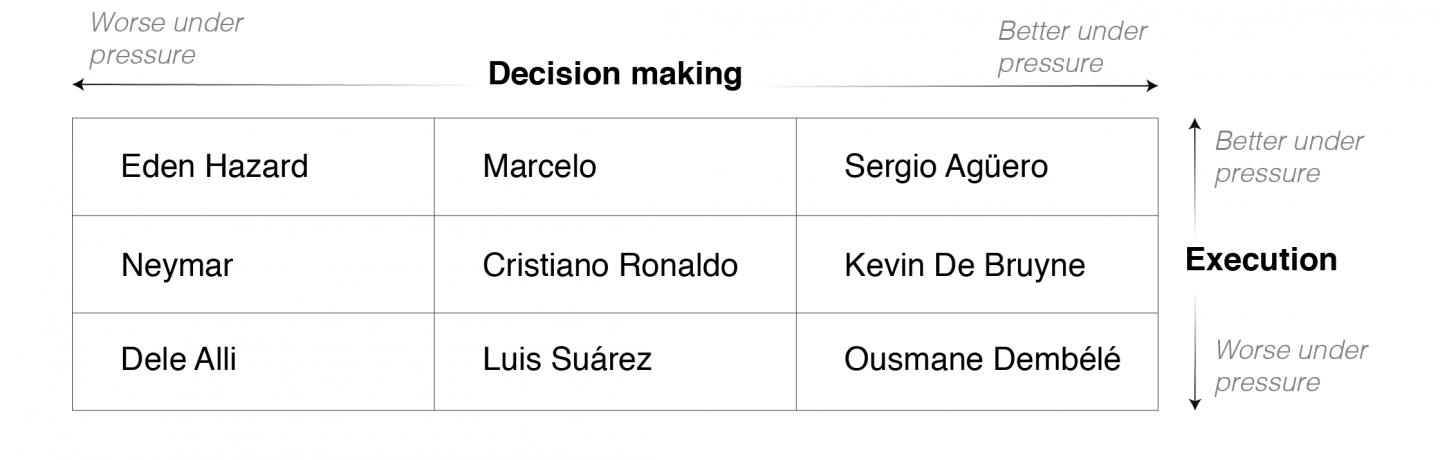
Task: Select the Neymar cell
Action: 176,265
